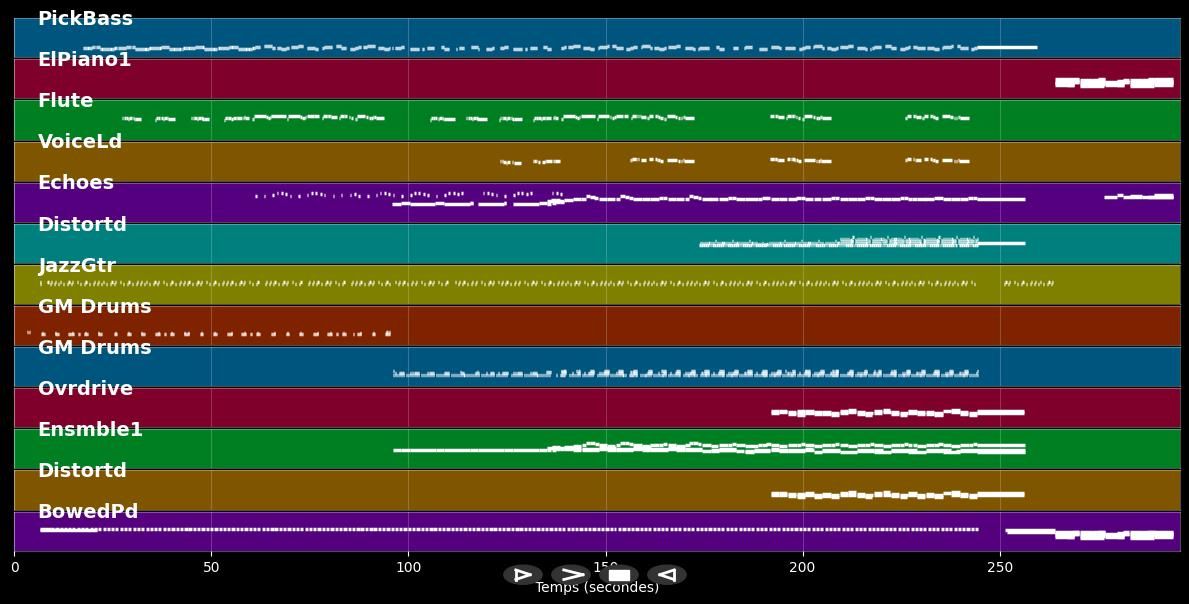Jump to the 200 second axis marker

point(802,567)
